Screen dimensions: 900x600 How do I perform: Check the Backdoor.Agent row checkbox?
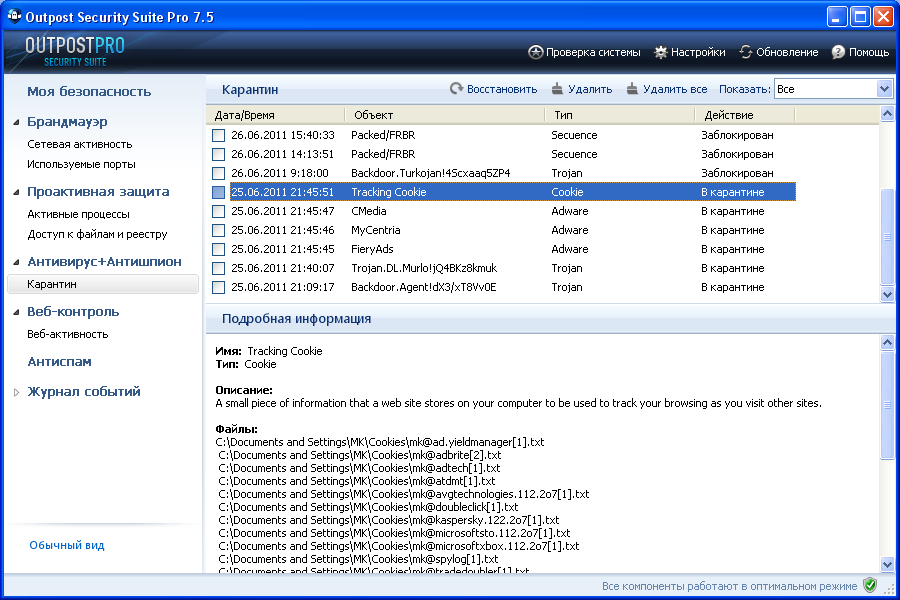coord(218,287)
